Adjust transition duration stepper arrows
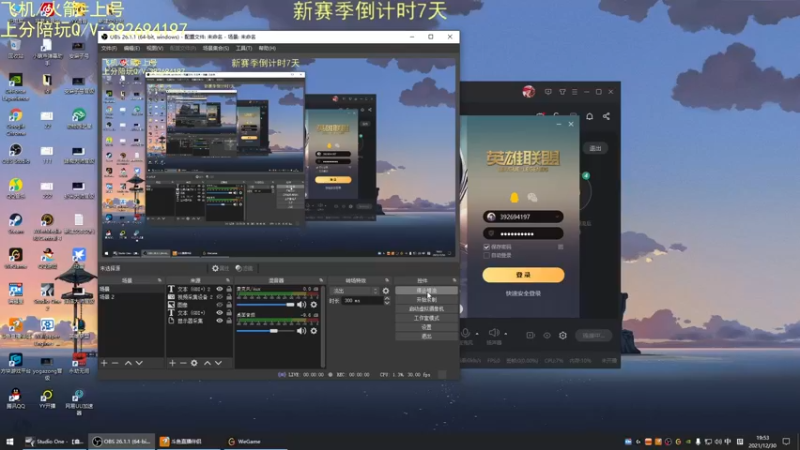Screen dimensions: 800x450 click(387, 301)
